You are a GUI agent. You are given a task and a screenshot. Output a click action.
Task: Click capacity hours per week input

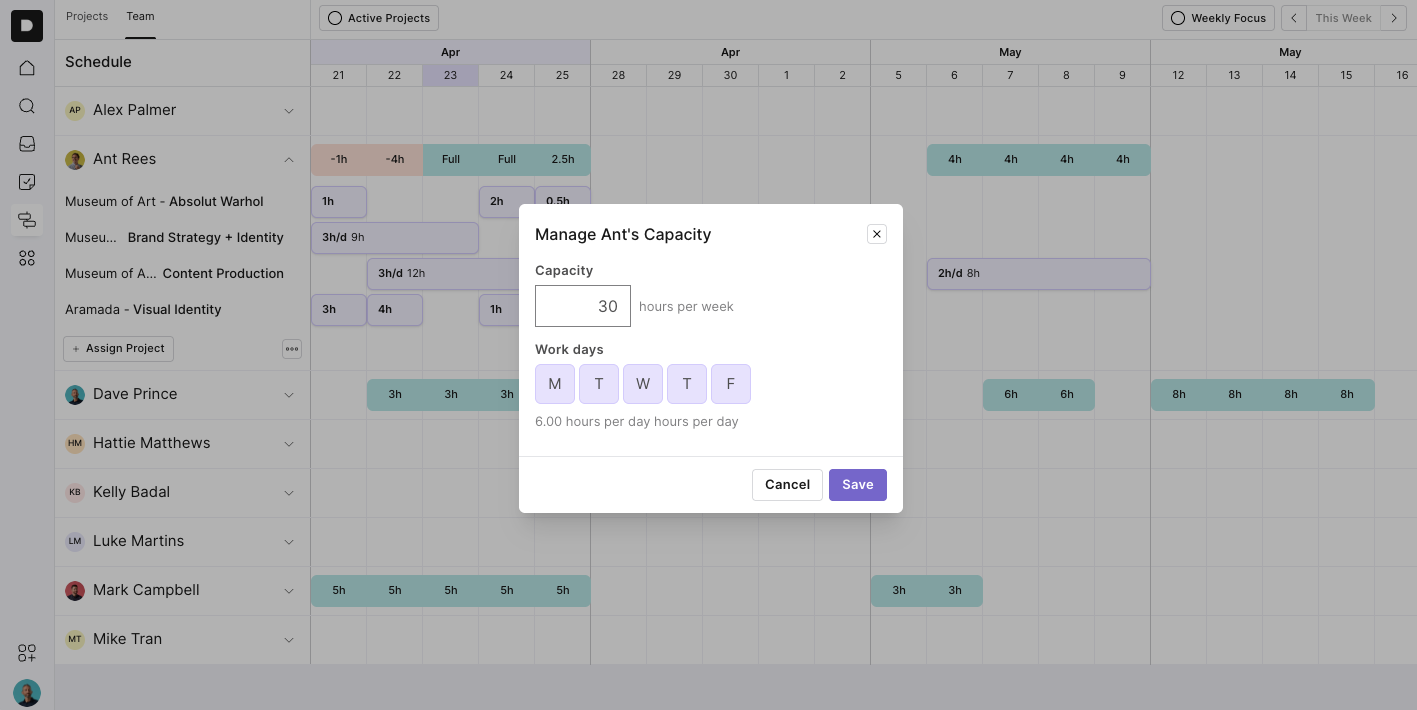(583, 306)
